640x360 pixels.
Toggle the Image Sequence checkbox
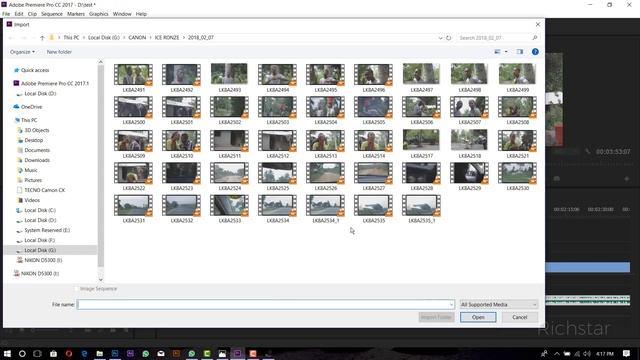(77, 289)
